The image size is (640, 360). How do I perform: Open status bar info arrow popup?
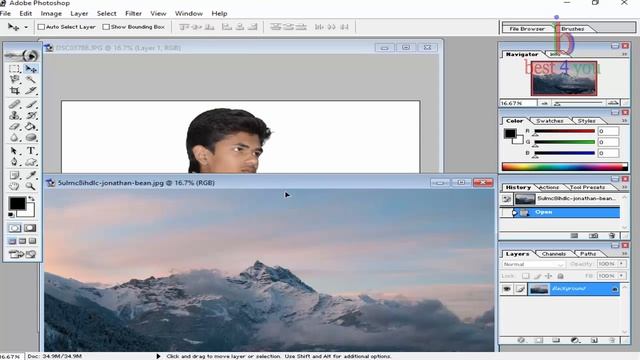(x=158, y=356)
